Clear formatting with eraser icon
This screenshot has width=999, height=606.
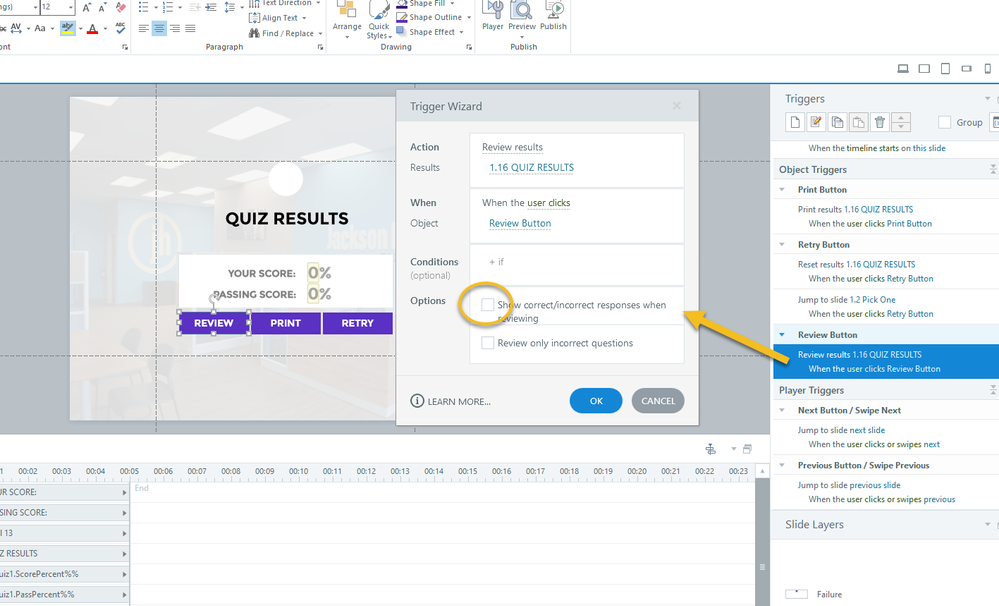120,8
